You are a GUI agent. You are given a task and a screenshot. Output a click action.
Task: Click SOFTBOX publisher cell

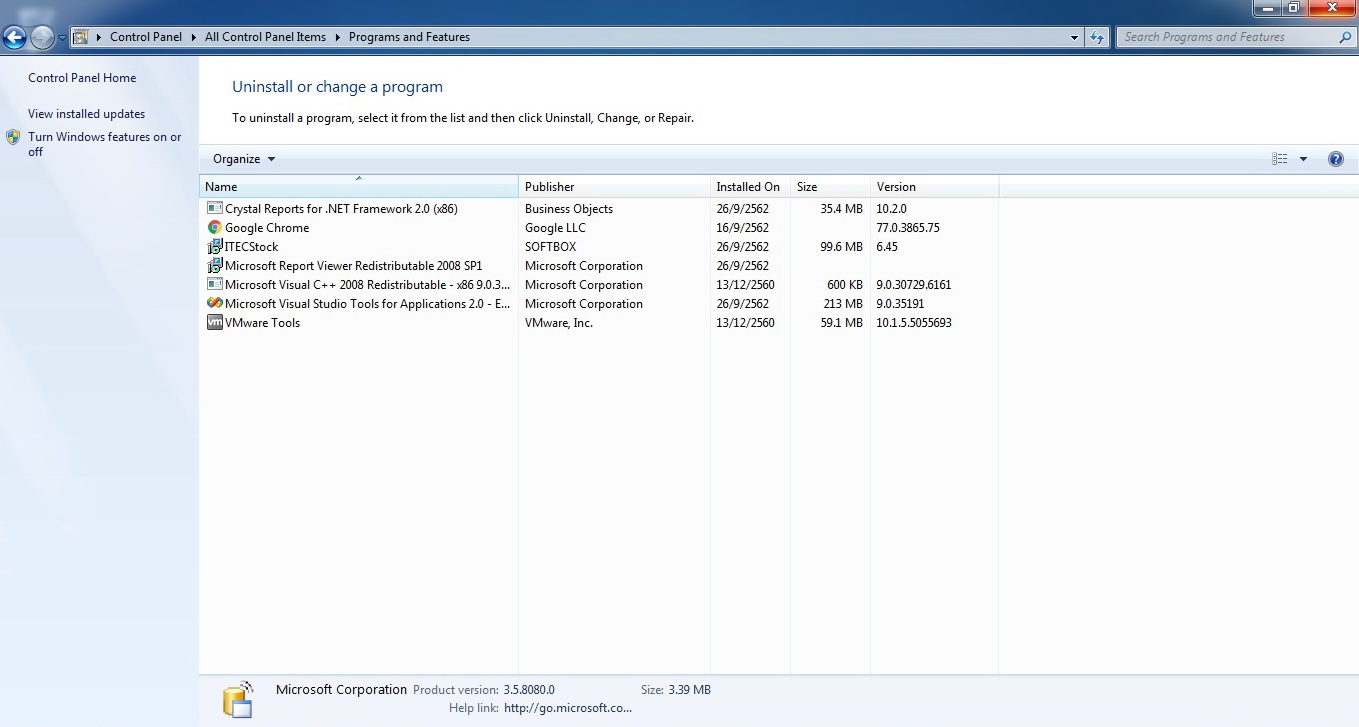tap(551, 247)
